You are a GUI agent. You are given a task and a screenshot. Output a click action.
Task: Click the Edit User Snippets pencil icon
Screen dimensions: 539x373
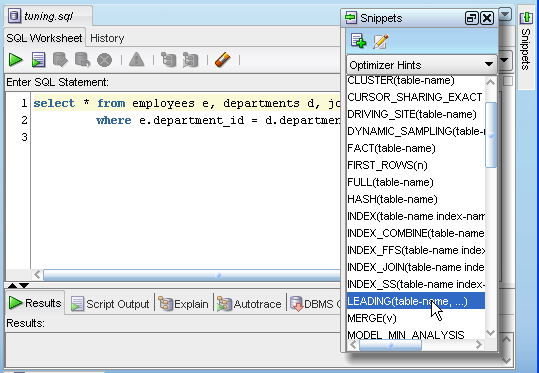tap(381, 41)
